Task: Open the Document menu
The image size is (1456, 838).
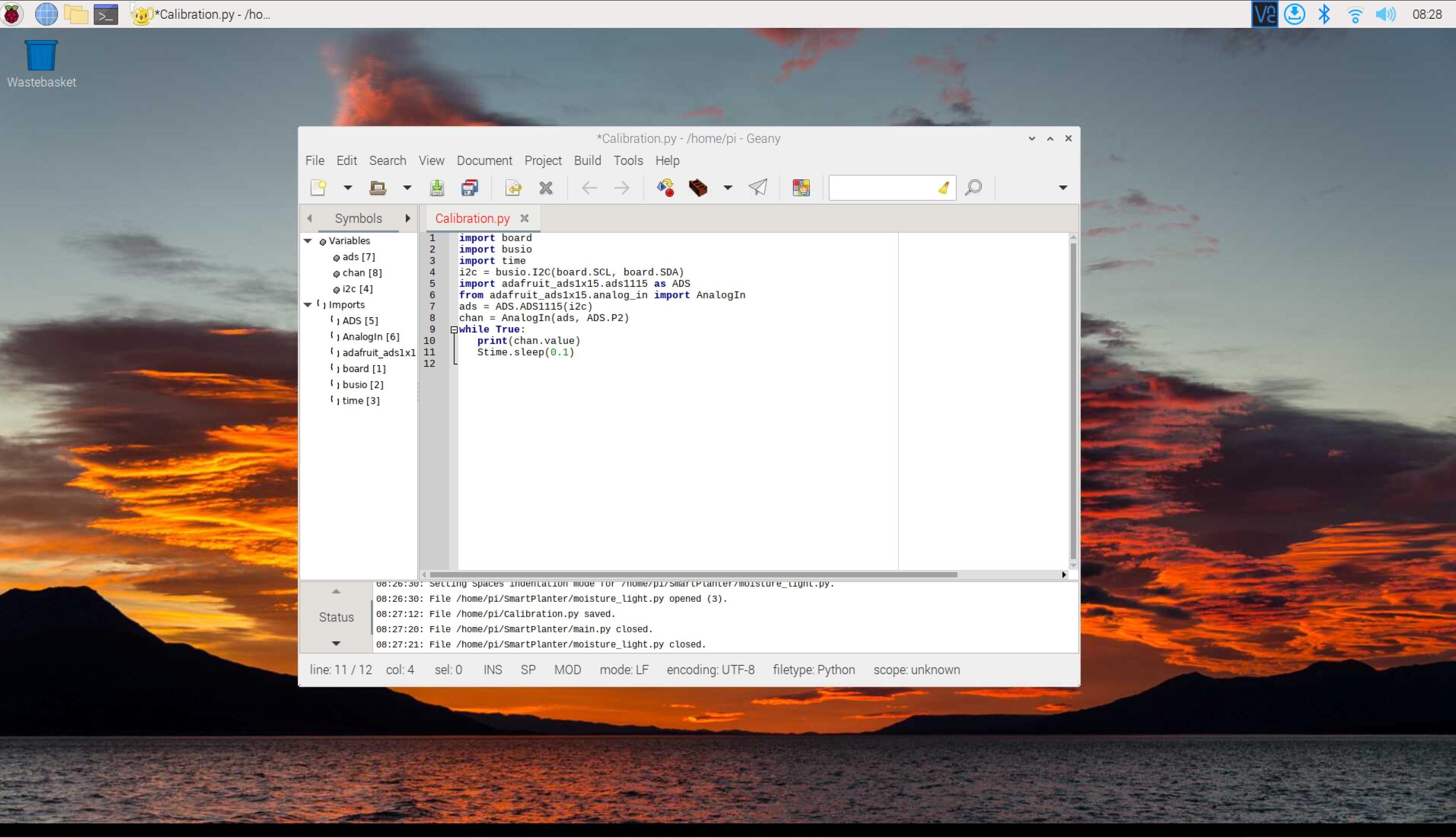Action: tap(484, 160)
